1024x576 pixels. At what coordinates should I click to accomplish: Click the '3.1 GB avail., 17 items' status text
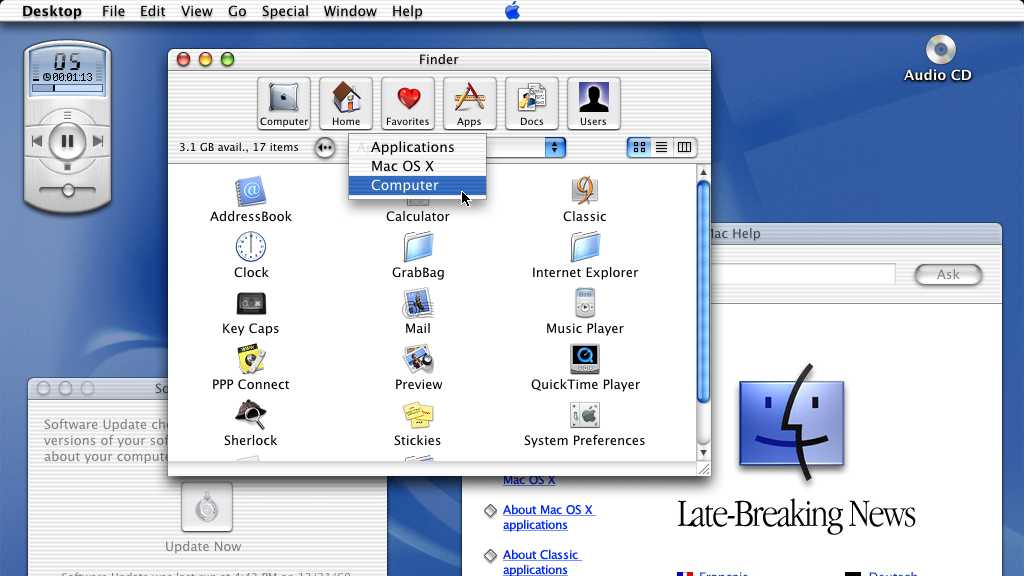tap(238, 148)
